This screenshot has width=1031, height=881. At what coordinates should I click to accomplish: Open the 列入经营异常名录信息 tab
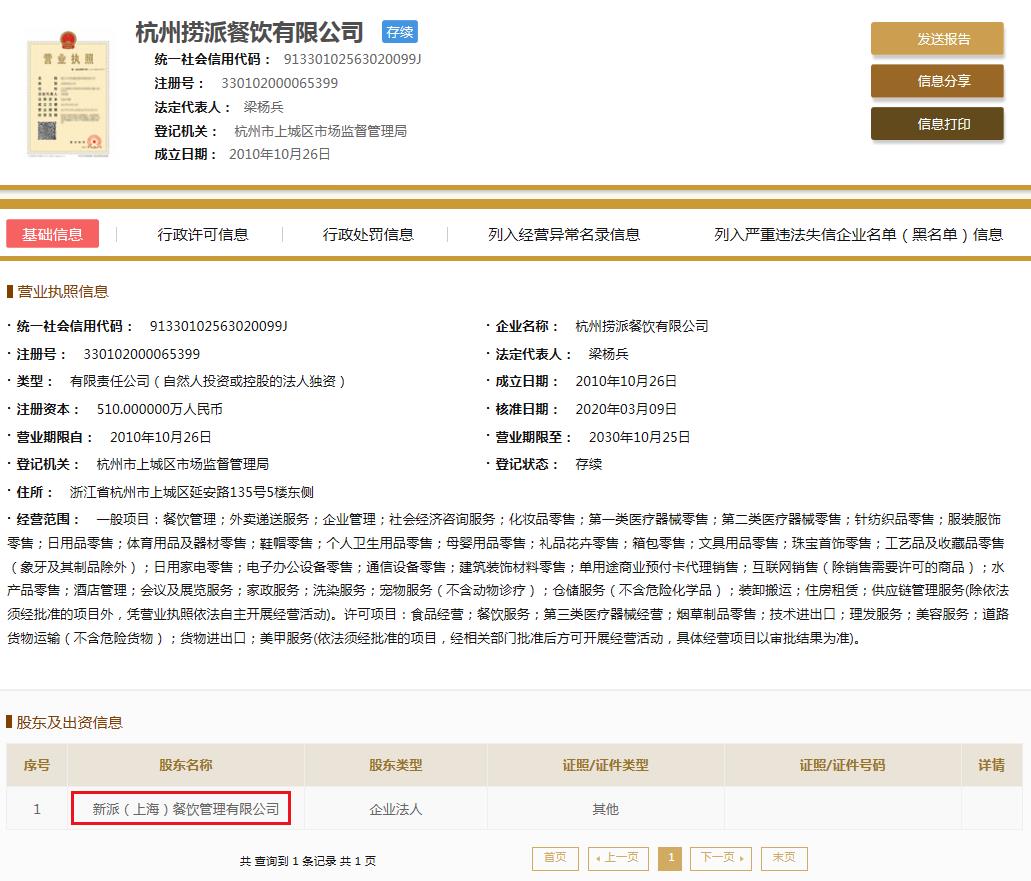(x=563, y=235)
